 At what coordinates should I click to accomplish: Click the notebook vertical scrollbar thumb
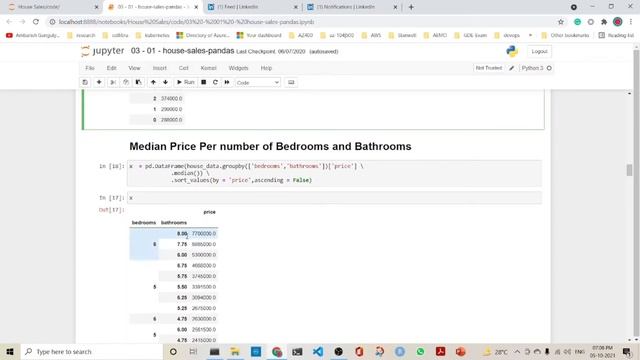(x=629, y=170)
